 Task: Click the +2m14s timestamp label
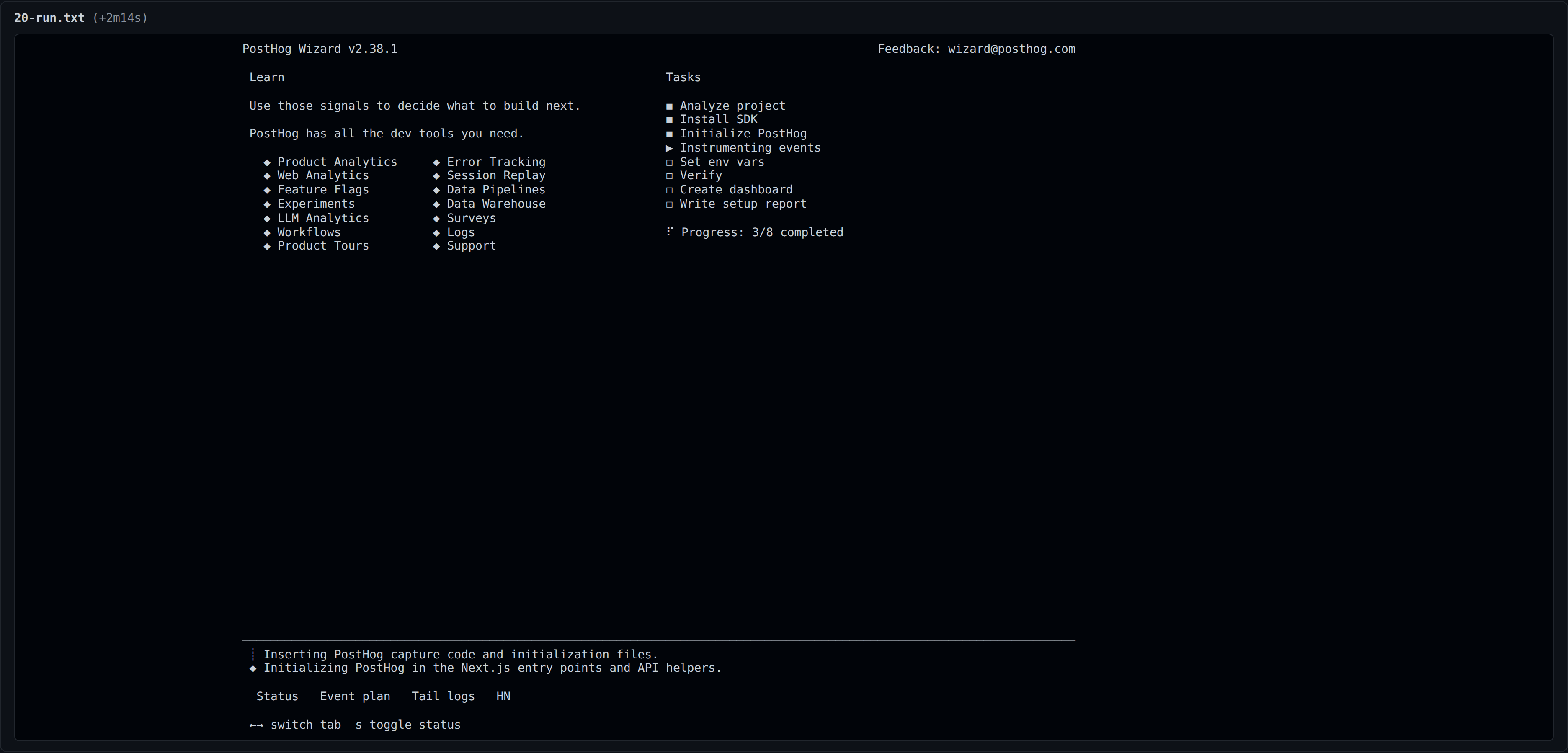pos(120,18)
